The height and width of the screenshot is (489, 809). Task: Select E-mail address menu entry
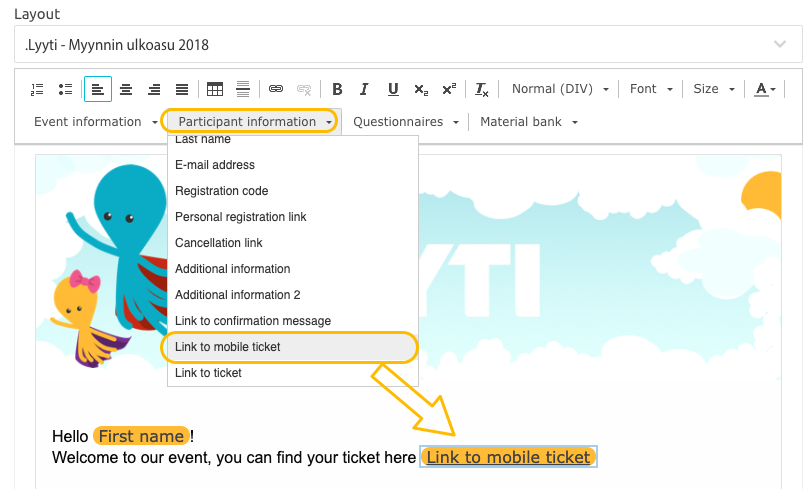tap(293, 165)
